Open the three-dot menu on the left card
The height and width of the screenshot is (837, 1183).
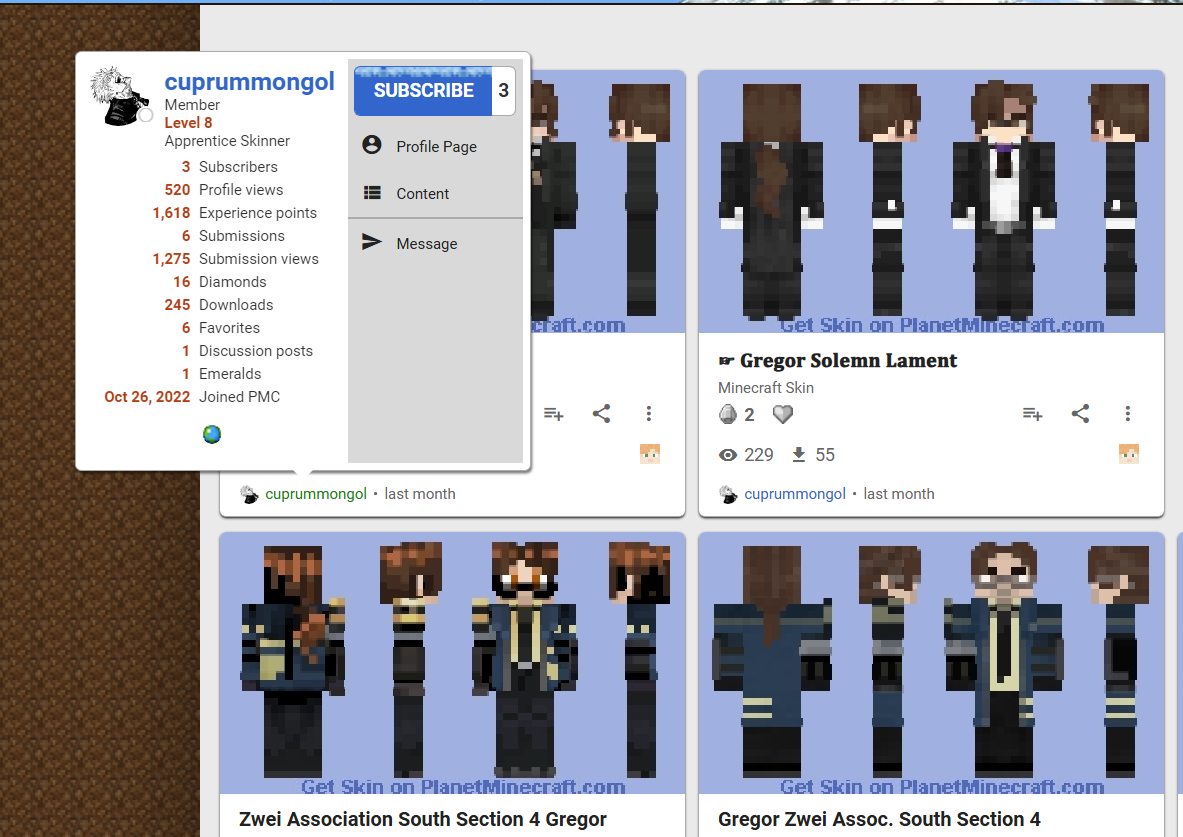(x=649, y=414)
